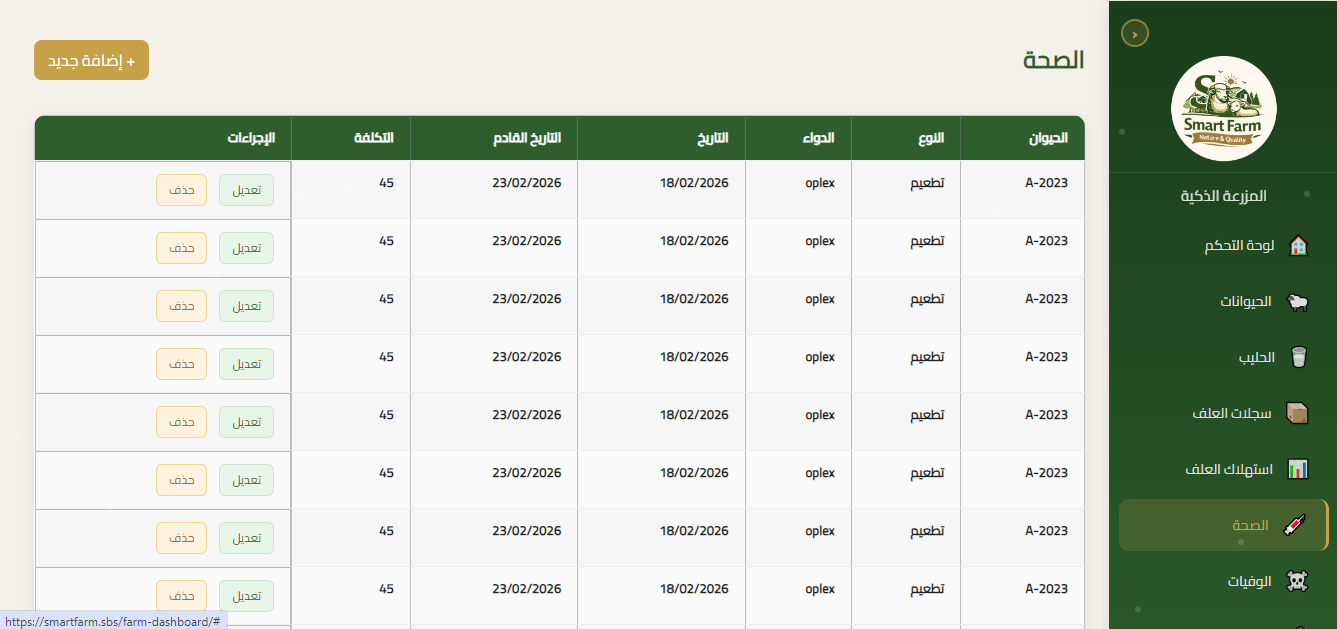Click the skull icon beside الوفيات
Image resolution: width=1337 pixels, height=629 pixels.
point(1297,581)
